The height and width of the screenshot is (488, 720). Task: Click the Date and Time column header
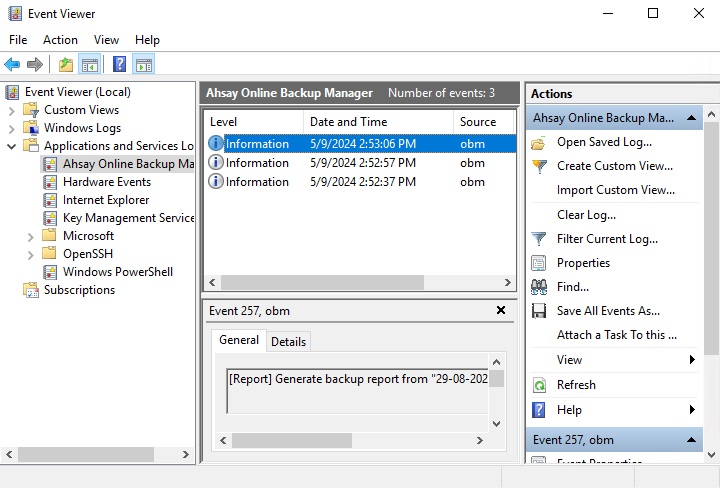[378, 122]
